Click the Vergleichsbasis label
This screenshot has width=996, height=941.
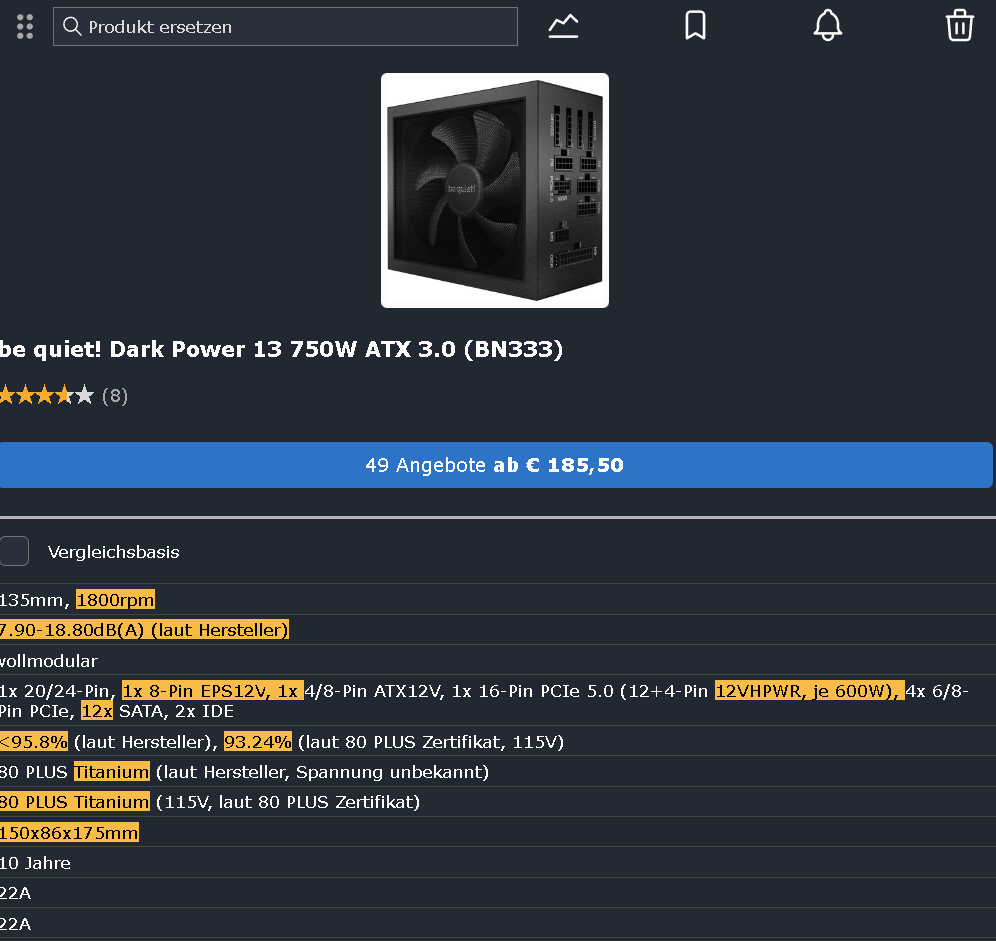point(114,552)
